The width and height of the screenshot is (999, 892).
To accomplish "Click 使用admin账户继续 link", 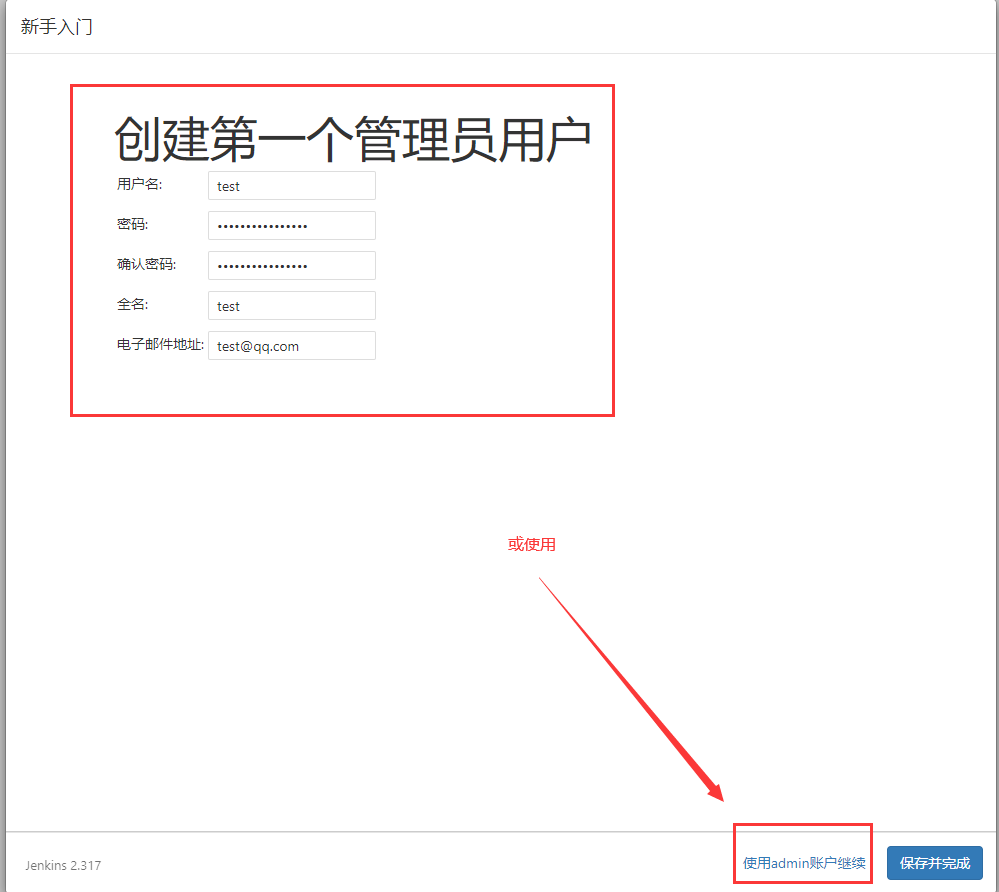I will coord(804,863).
